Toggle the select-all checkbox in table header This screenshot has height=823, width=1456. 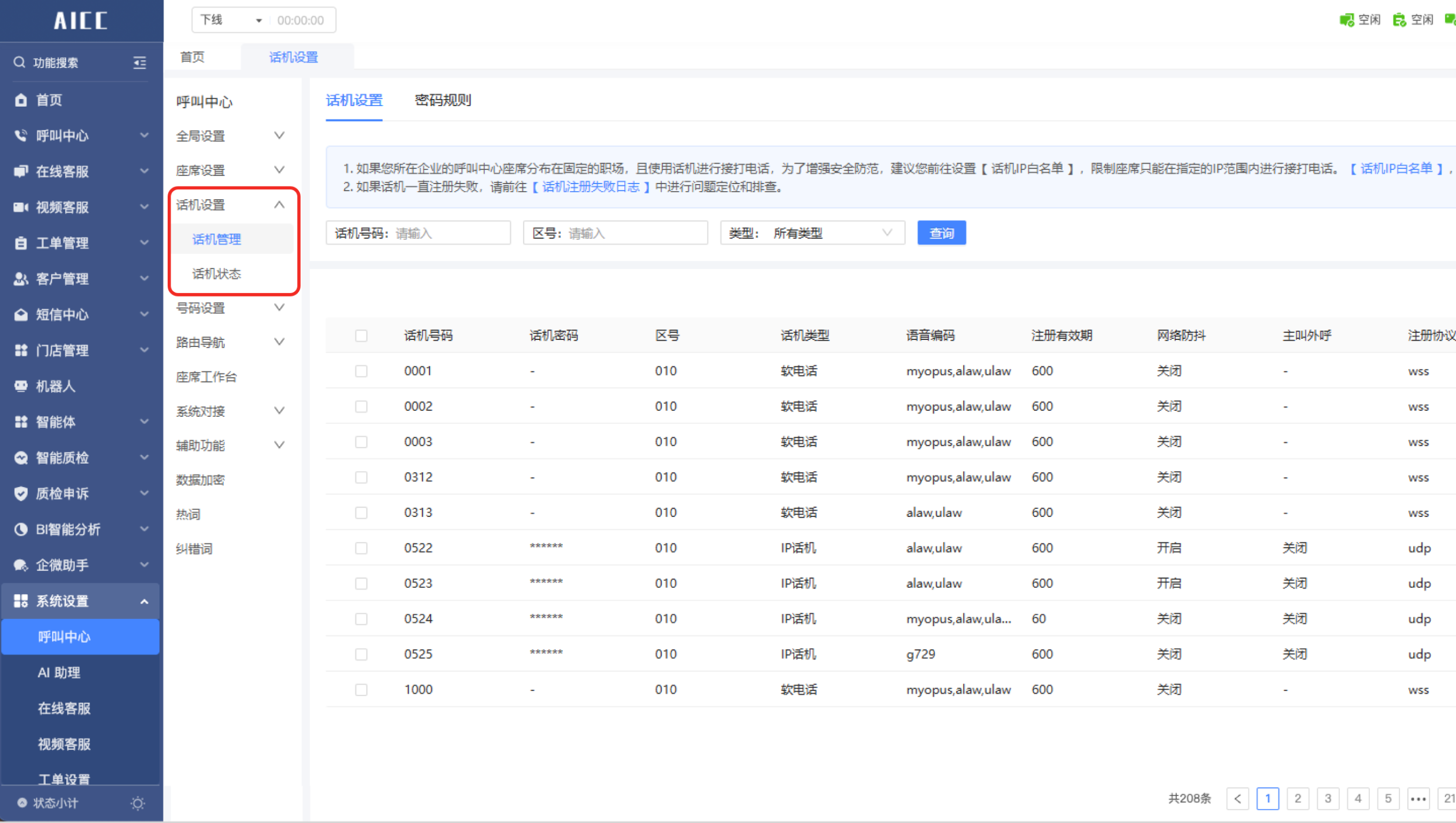click(361, 335)
